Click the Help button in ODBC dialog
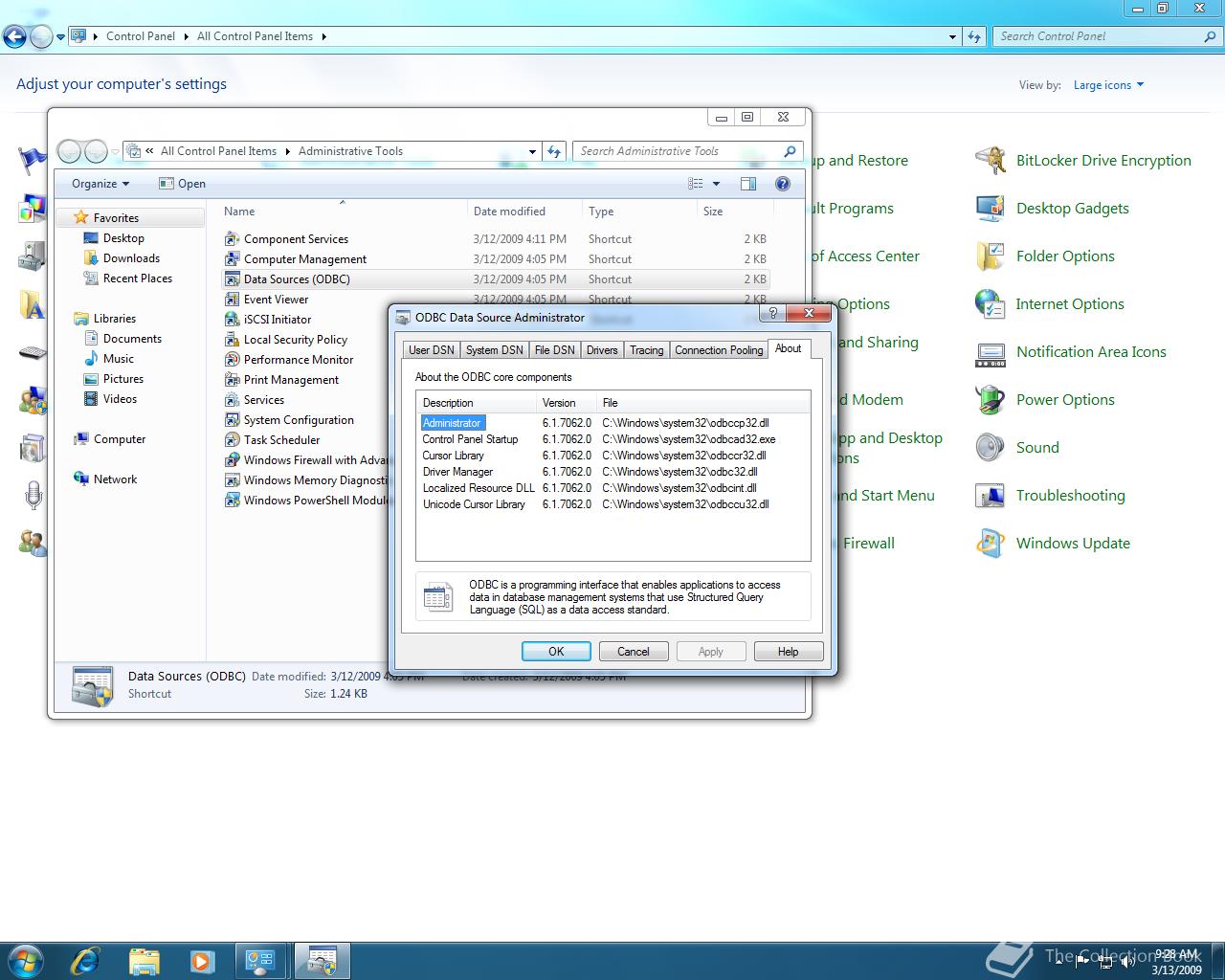 (789, 652)
